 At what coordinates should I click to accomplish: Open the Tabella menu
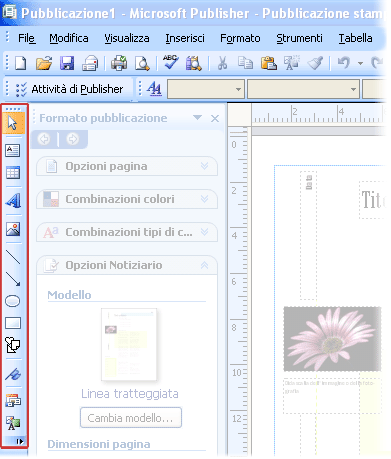pyautogui.click(x=355, y=38)
